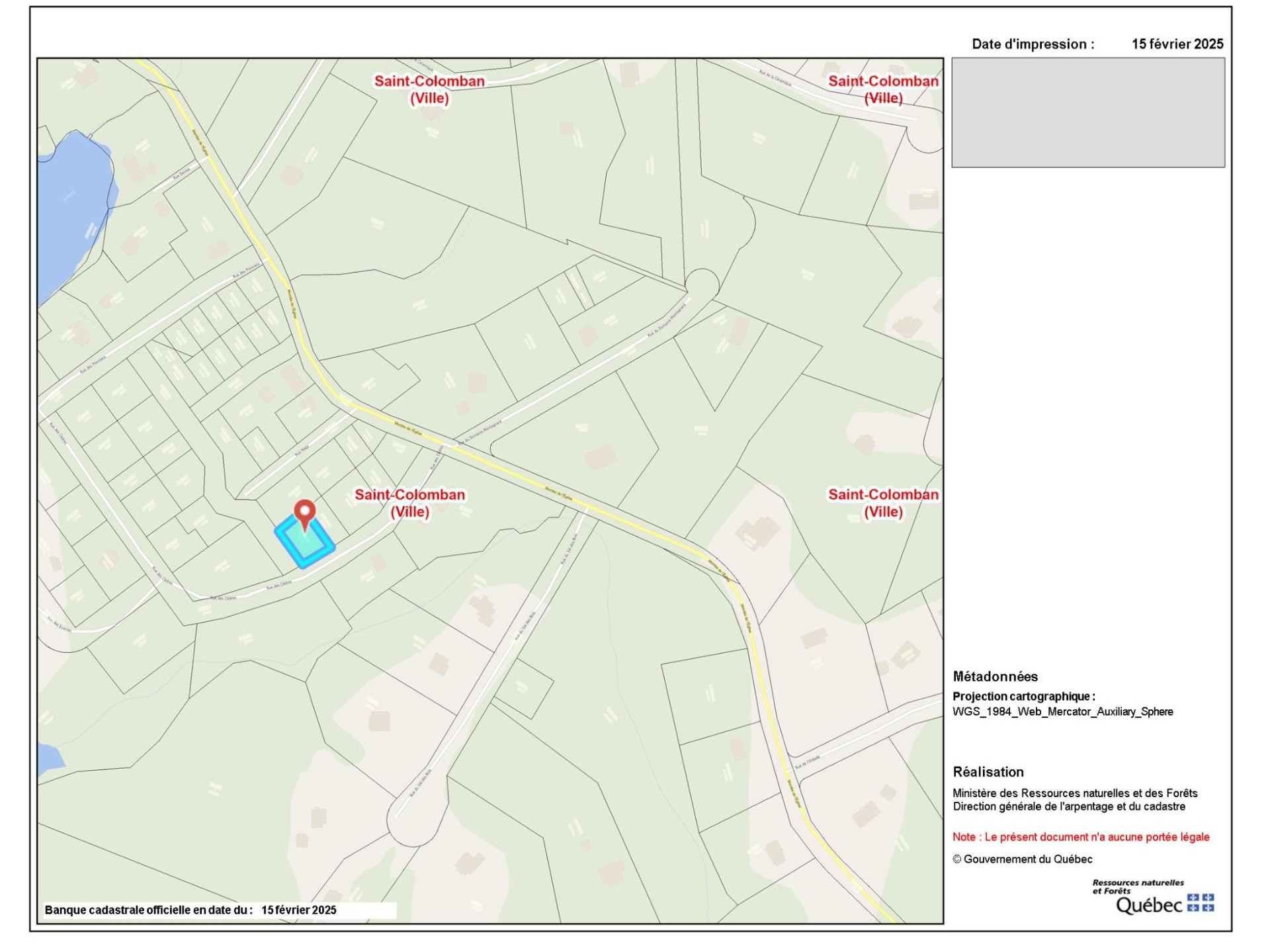The width and height of the screenshot is (1270, 952).
Task: Click the WGS_1984_Web_Mercator_Auxiliary_Sphere projection text
Action: point(1062,712)
